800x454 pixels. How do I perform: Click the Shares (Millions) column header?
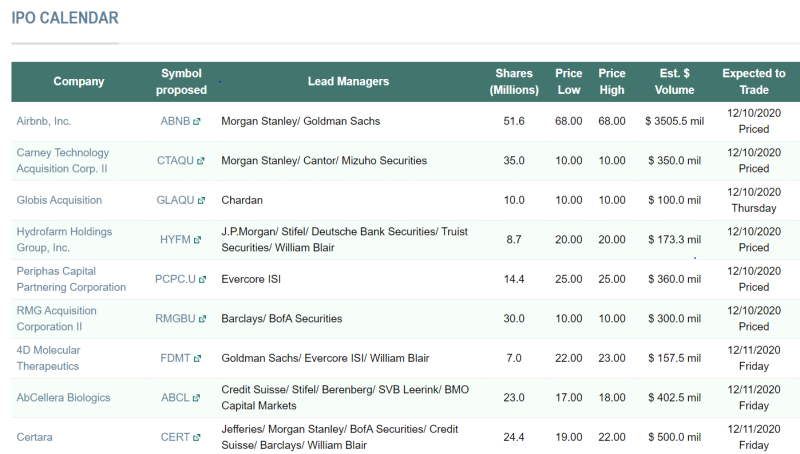point(514,82)
